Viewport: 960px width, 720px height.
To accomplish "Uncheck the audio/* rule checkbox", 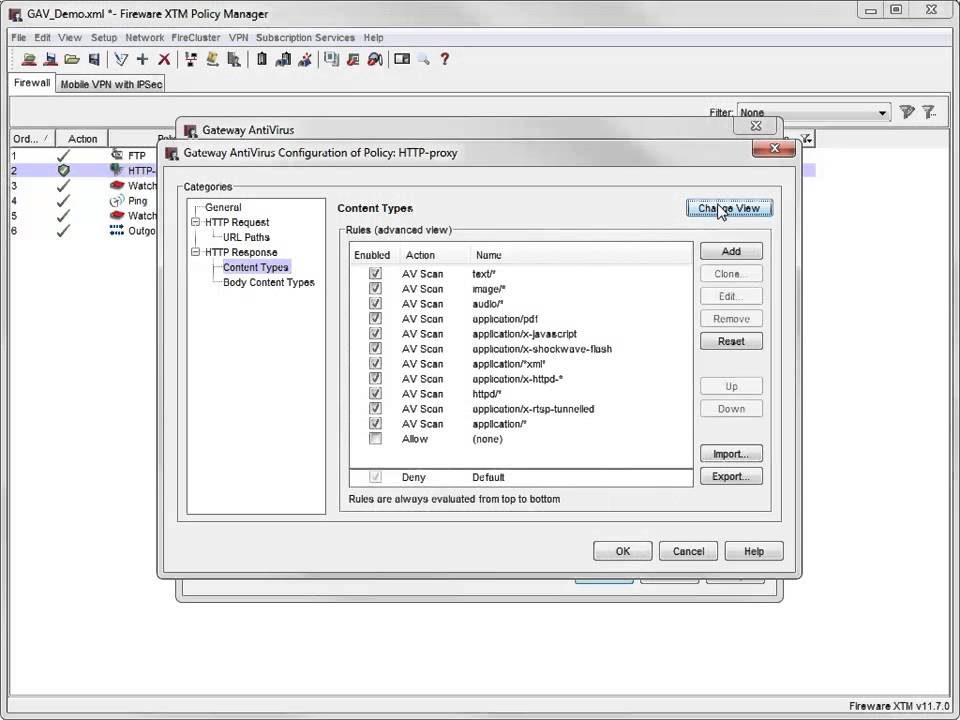I will pyautogui.click(x=375, y=303).
